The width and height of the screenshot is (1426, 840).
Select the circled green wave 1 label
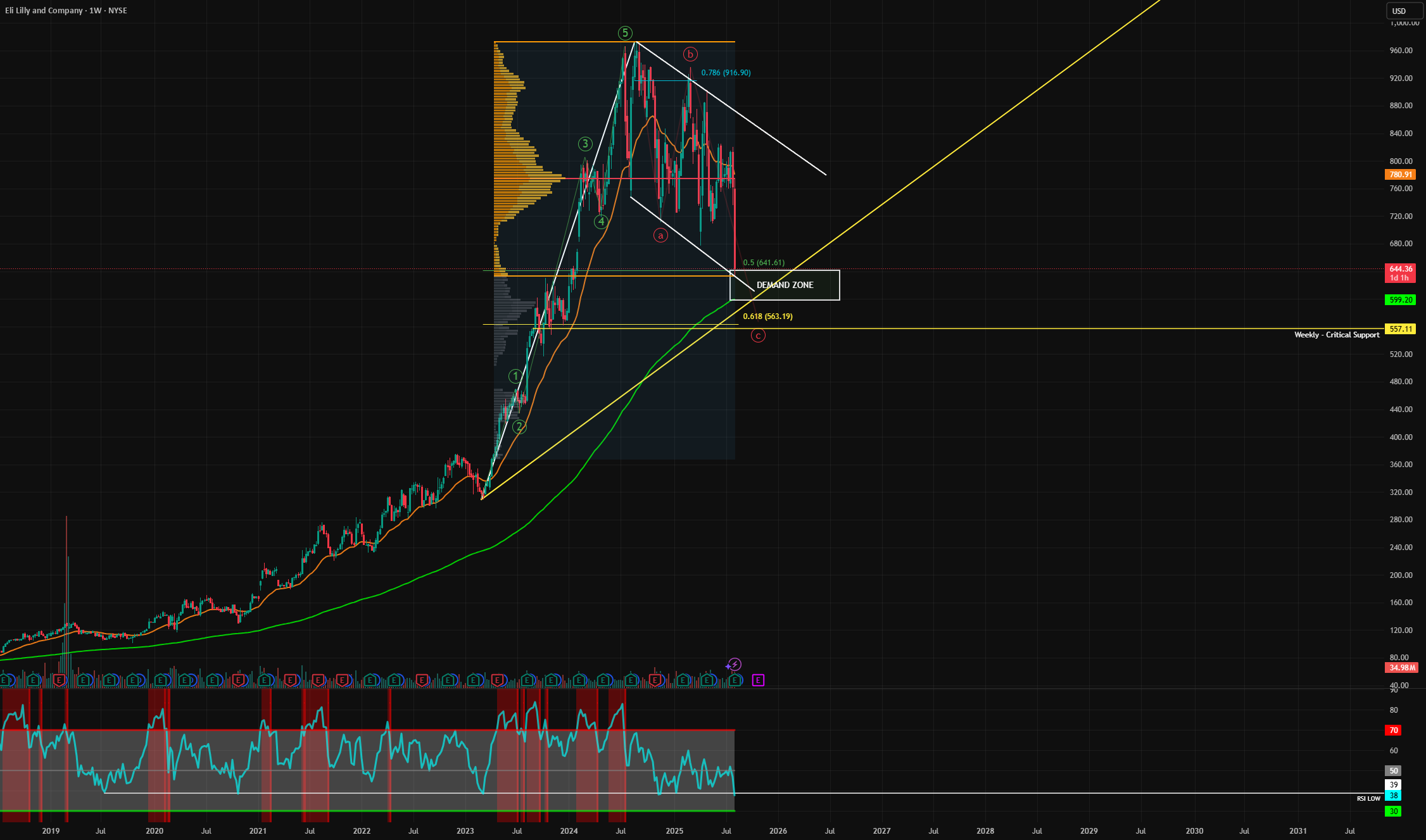pyautogui.click(x=515, y=376)
